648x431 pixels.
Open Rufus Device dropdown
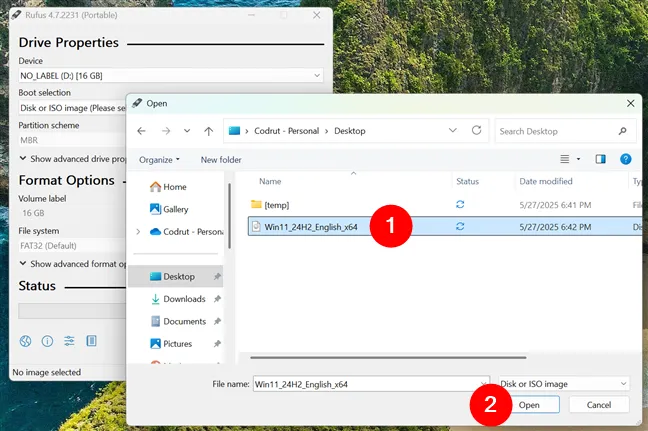171,76
